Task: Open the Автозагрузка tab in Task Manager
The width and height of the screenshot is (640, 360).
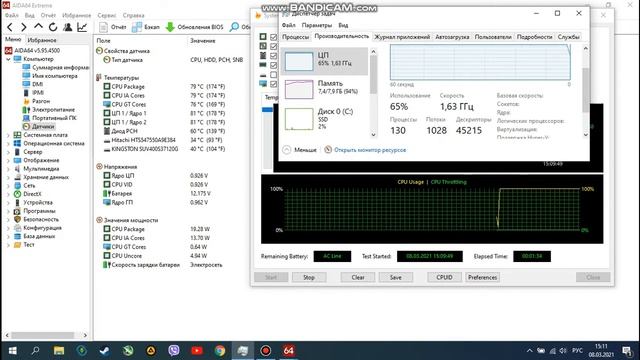Action: pyautogui.click(x=452, y=37)
